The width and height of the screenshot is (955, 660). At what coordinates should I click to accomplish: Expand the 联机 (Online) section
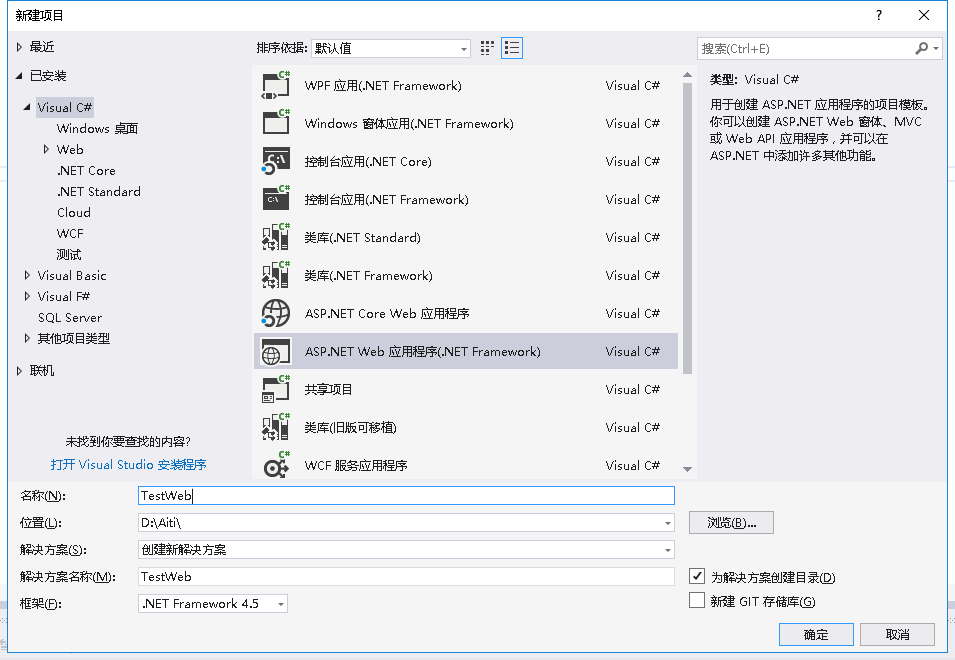click(x=19, y=370)
